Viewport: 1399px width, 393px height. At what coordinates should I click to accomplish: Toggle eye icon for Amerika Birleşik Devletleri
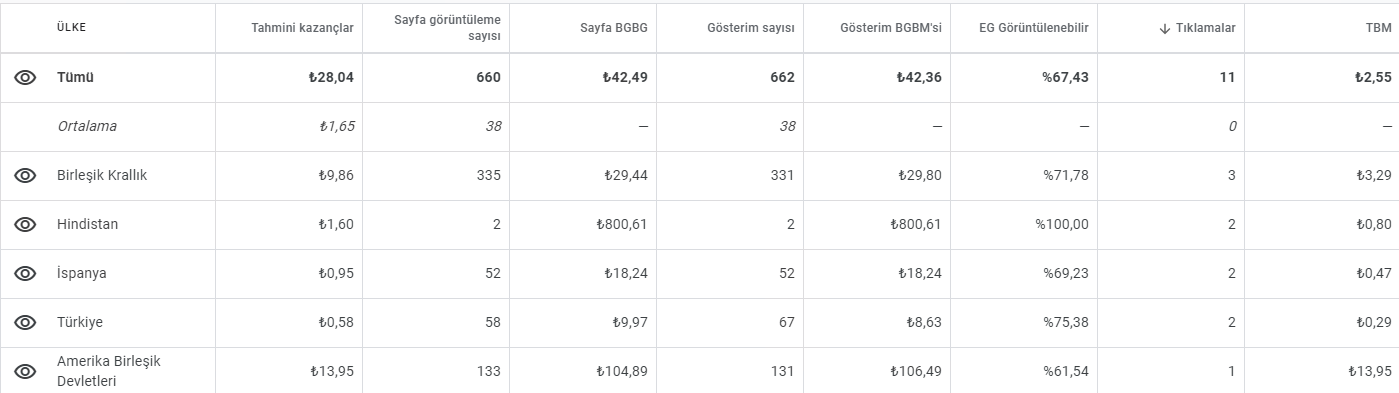click(x=25, y=372)
